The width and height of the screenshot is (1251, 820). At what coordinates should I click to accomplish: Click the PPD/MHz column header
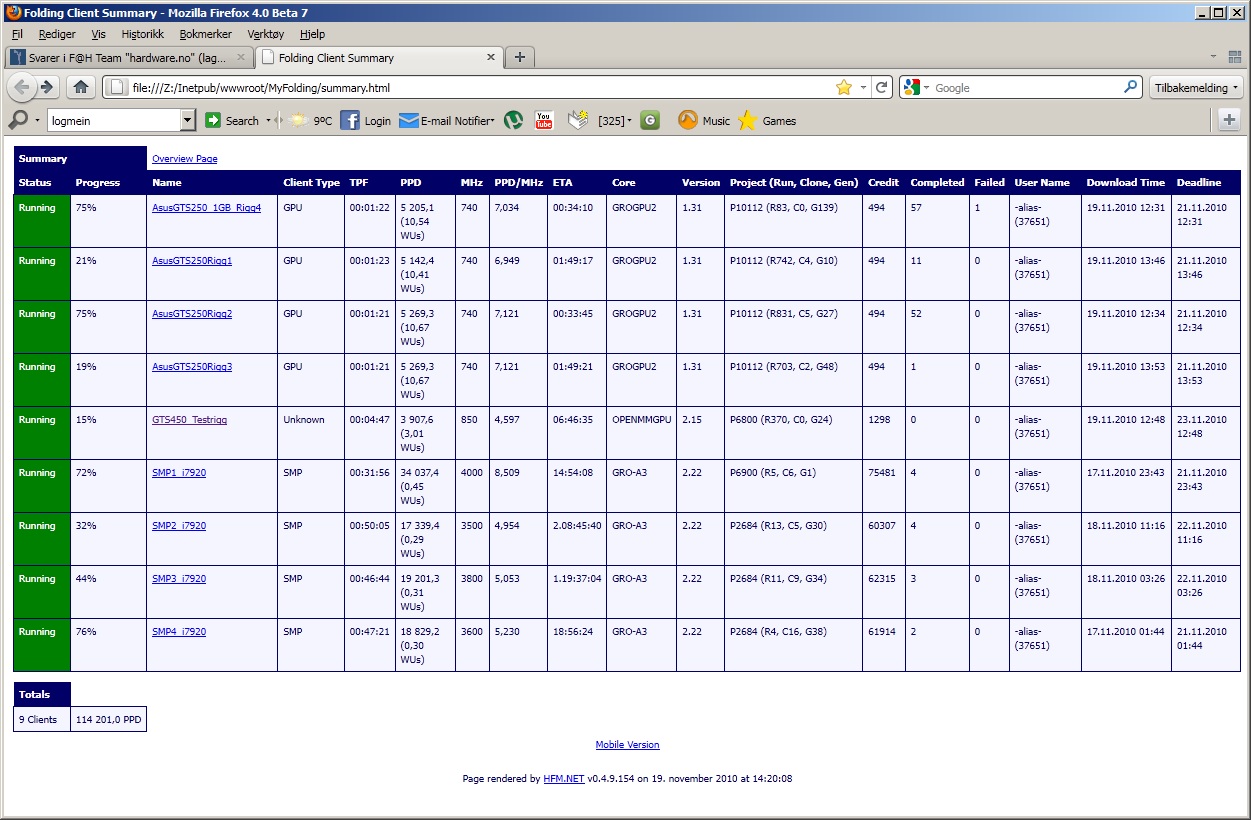(518, 183)
